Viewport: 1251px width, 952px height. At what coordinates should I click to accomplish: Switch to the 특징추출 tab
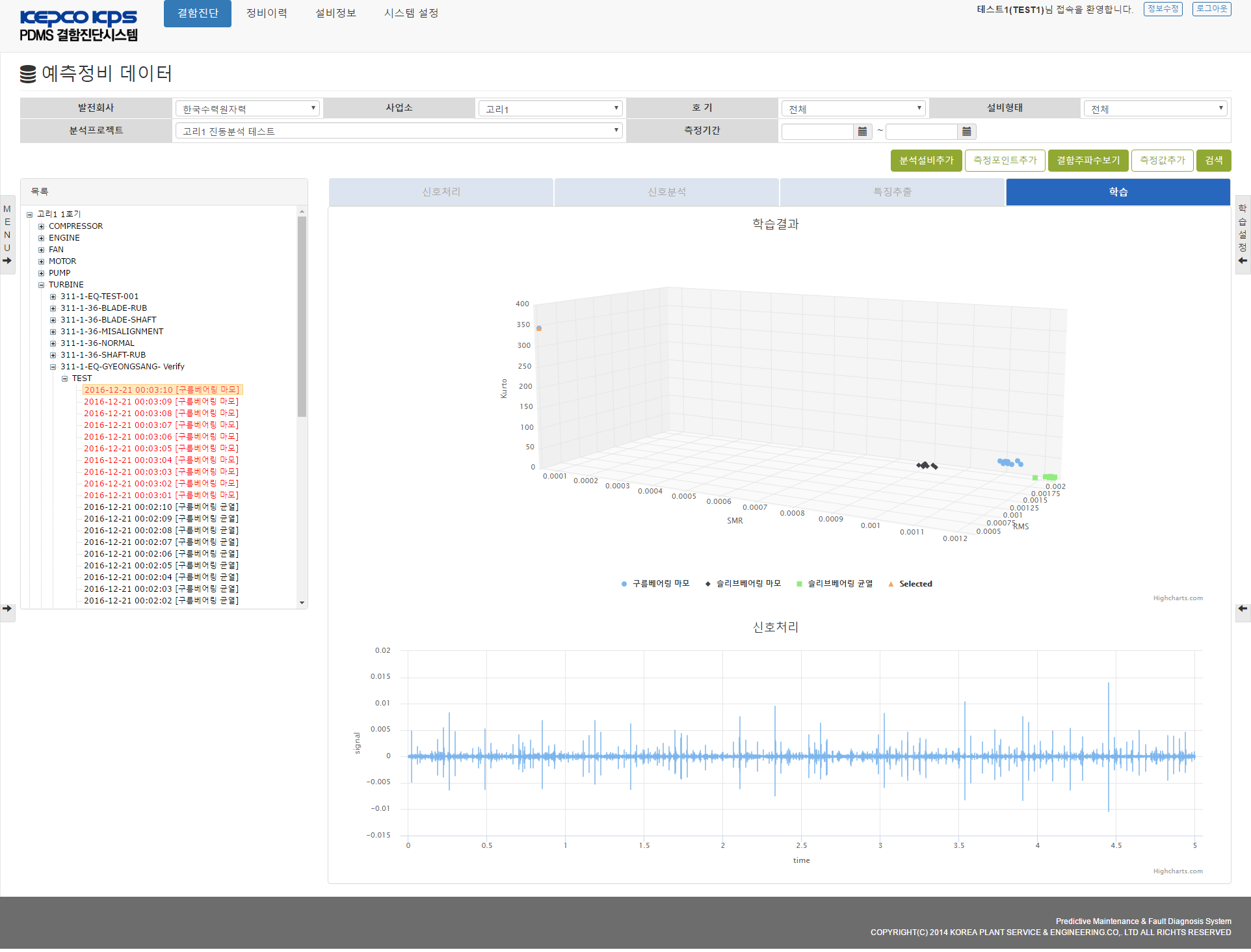coord(893,192)
